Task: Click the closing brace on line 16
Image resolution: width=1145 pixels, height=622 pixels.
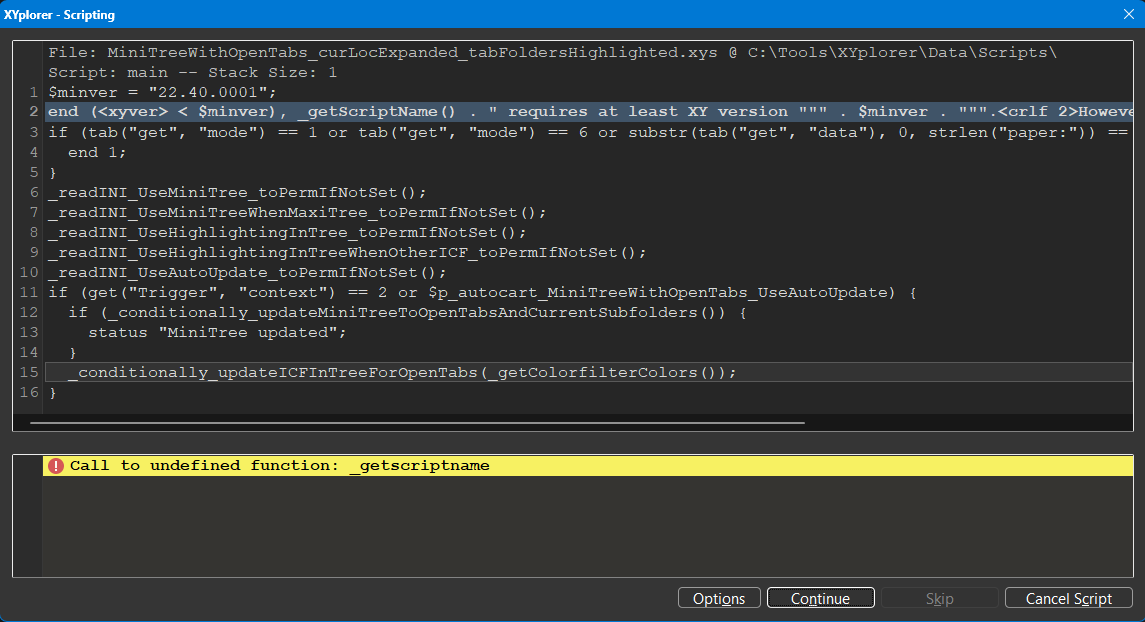Action: pyautogui.click(x=52, y=392)
